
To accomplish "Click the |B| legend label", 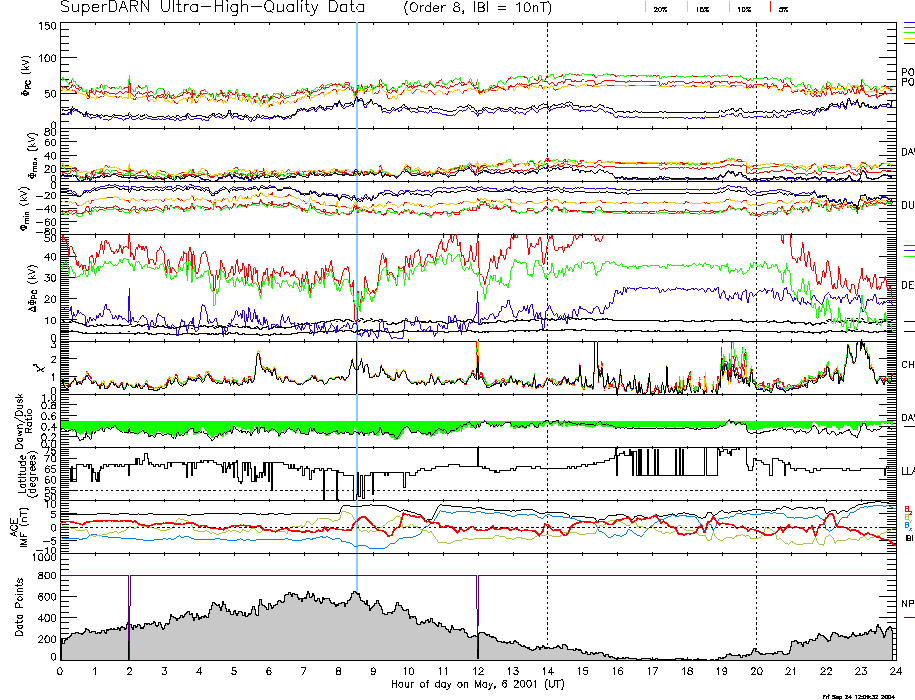I will pos(907,540).
